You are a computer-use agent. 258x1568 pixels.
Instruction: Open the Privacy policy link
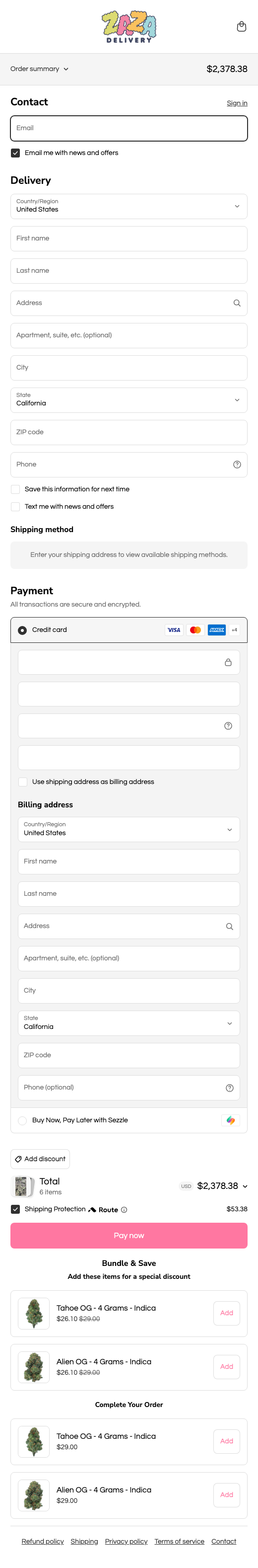coord(126,1541)
